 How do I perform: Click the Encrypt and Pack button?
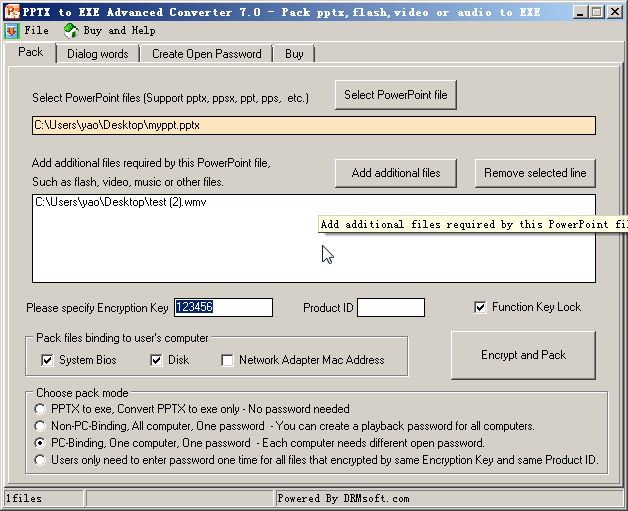523,355
